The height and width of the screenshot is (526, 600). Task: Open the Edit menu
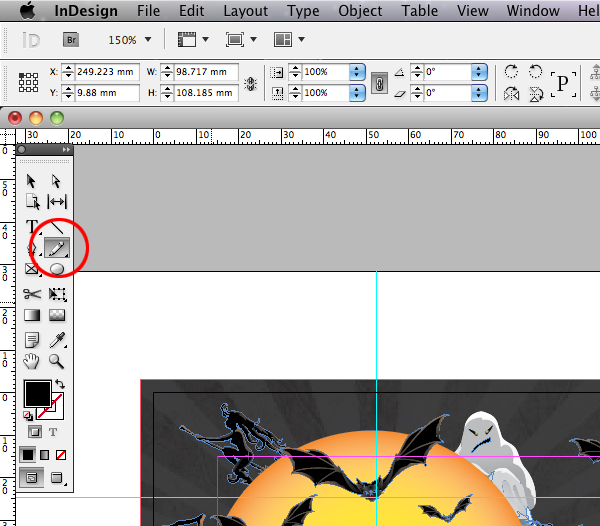(191, 11)
